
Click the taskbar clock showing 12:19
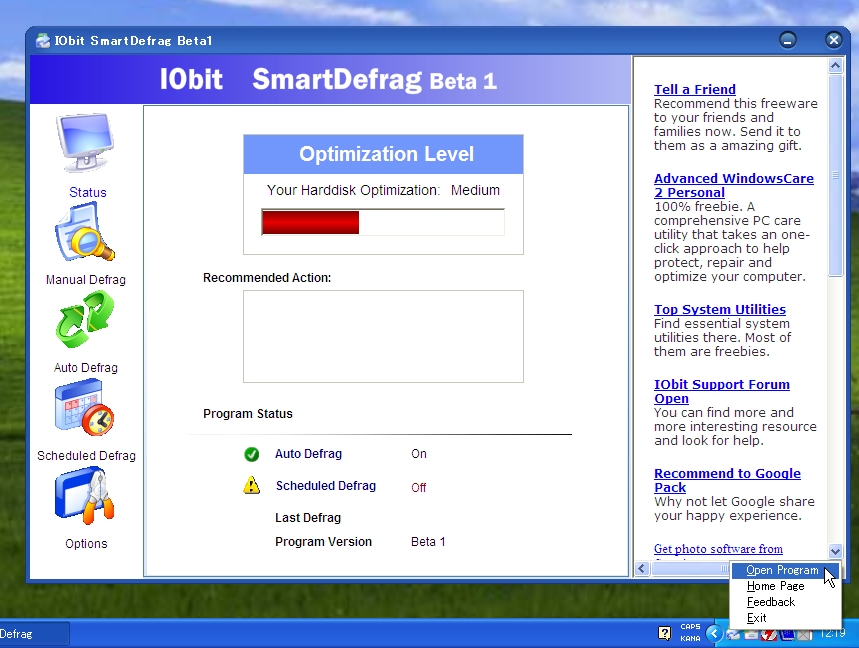point(833,634)
